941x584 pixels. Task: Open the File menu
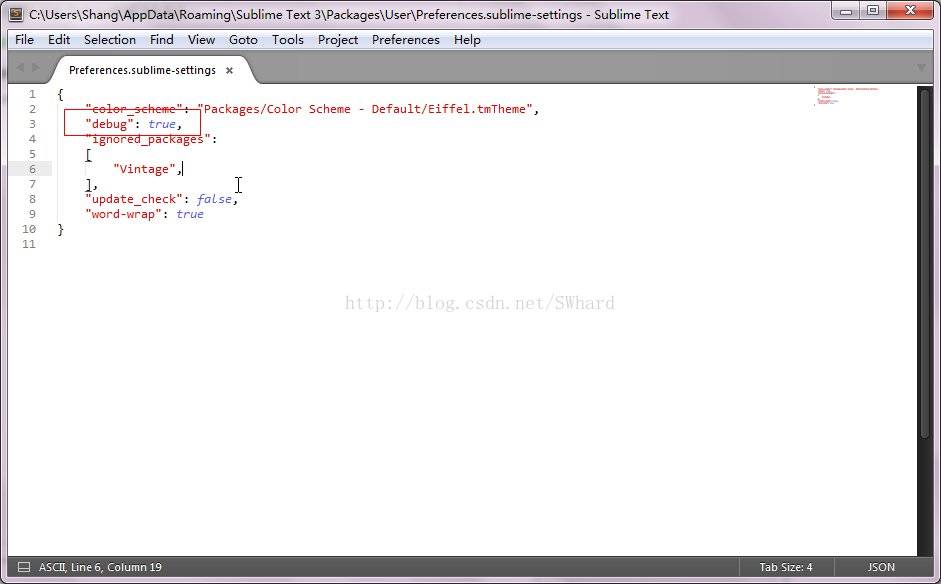coord(24,40)
